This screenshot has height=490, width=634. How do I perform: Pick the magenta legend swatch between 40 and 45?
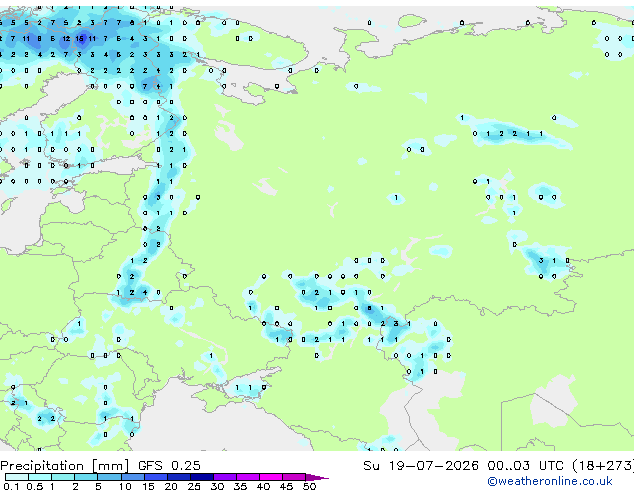[271, 477]
